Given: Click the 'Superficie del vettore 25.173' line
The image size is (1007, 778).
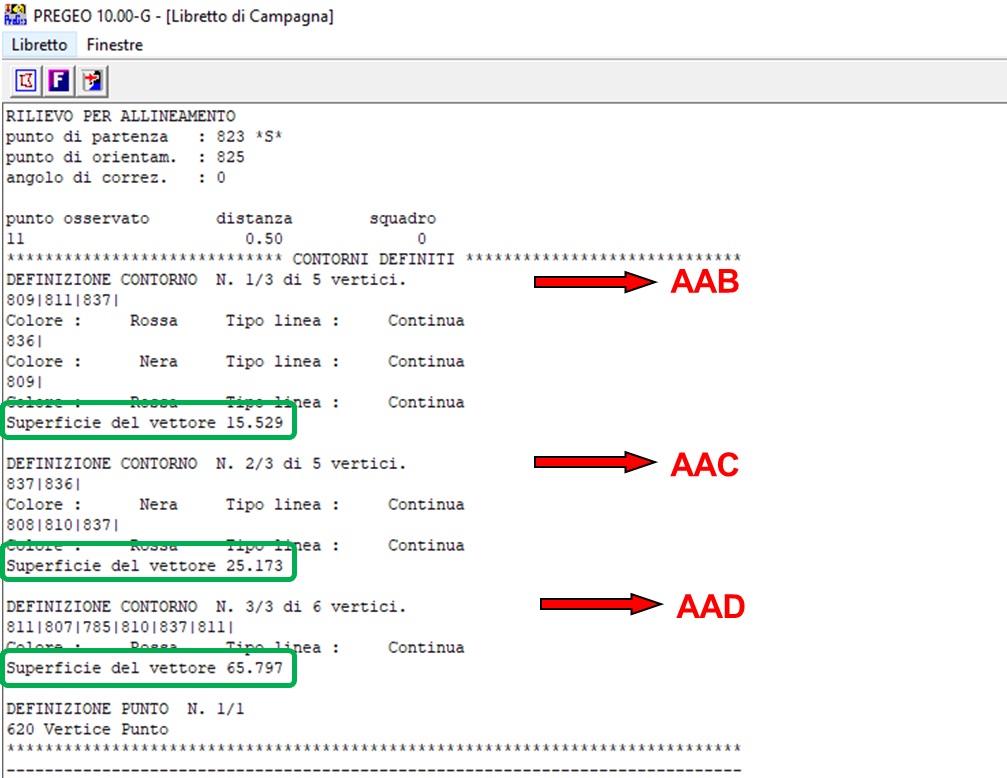Looking at the screenshot, I should click(x=150, y=566).
